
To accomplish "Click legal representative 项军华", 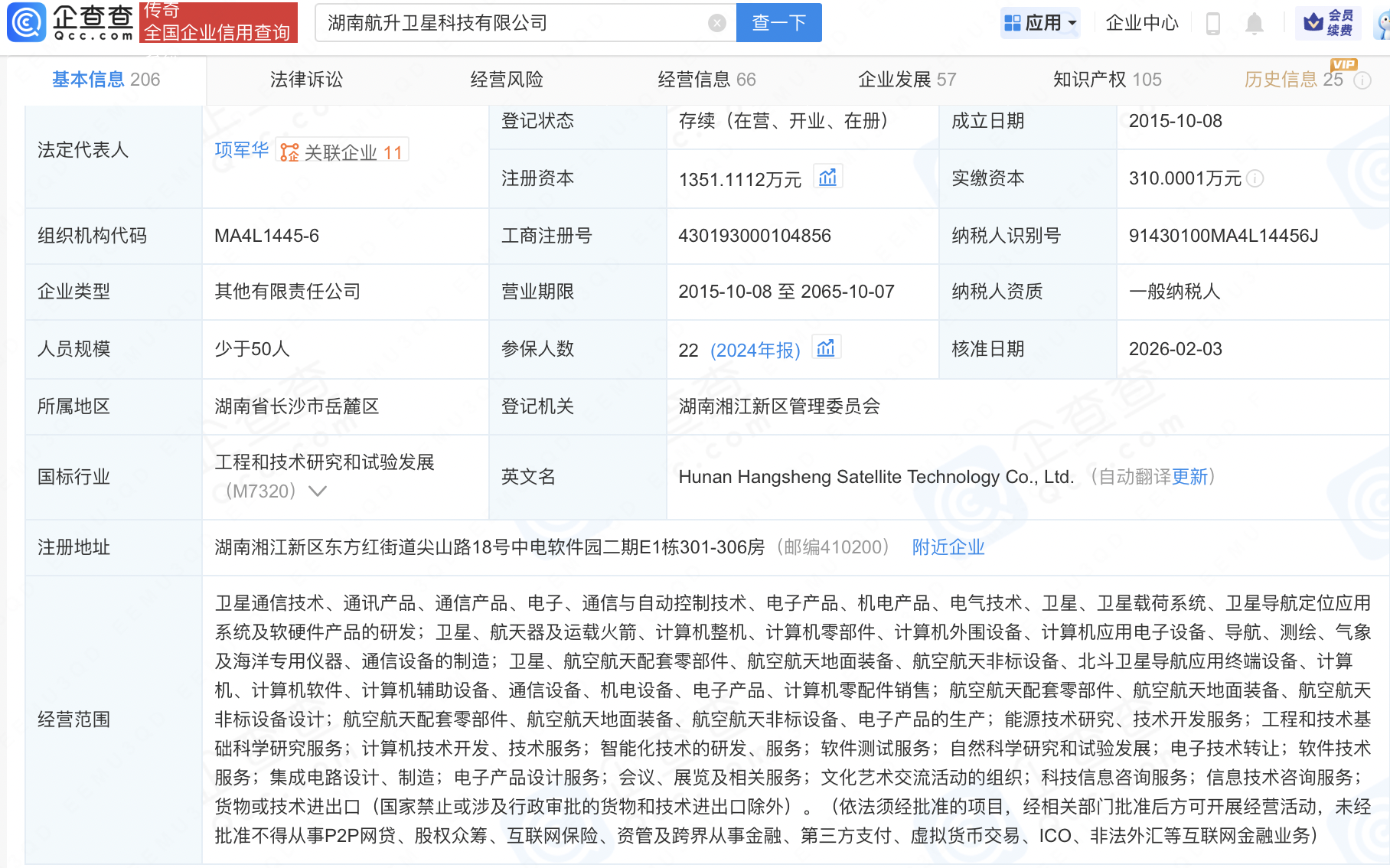I will [240, 151].
